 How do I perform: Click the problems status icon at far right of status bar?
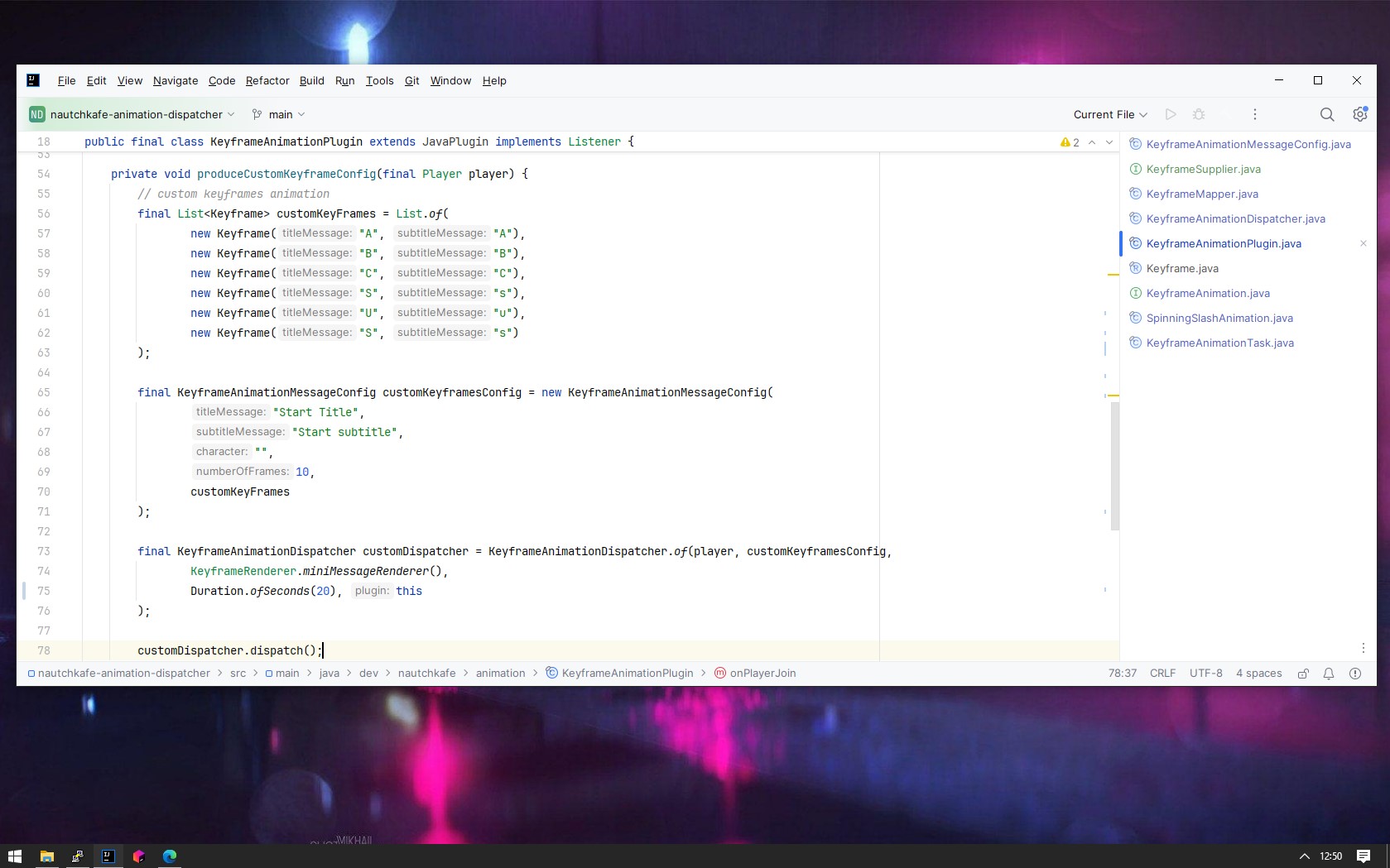point(1355,674)
